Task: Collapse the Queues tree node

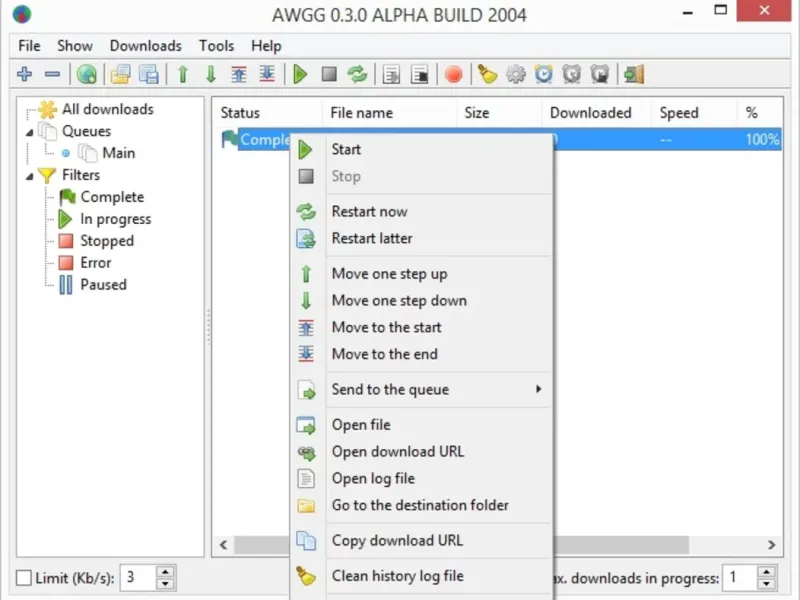Action: click(x=30, y=132)
